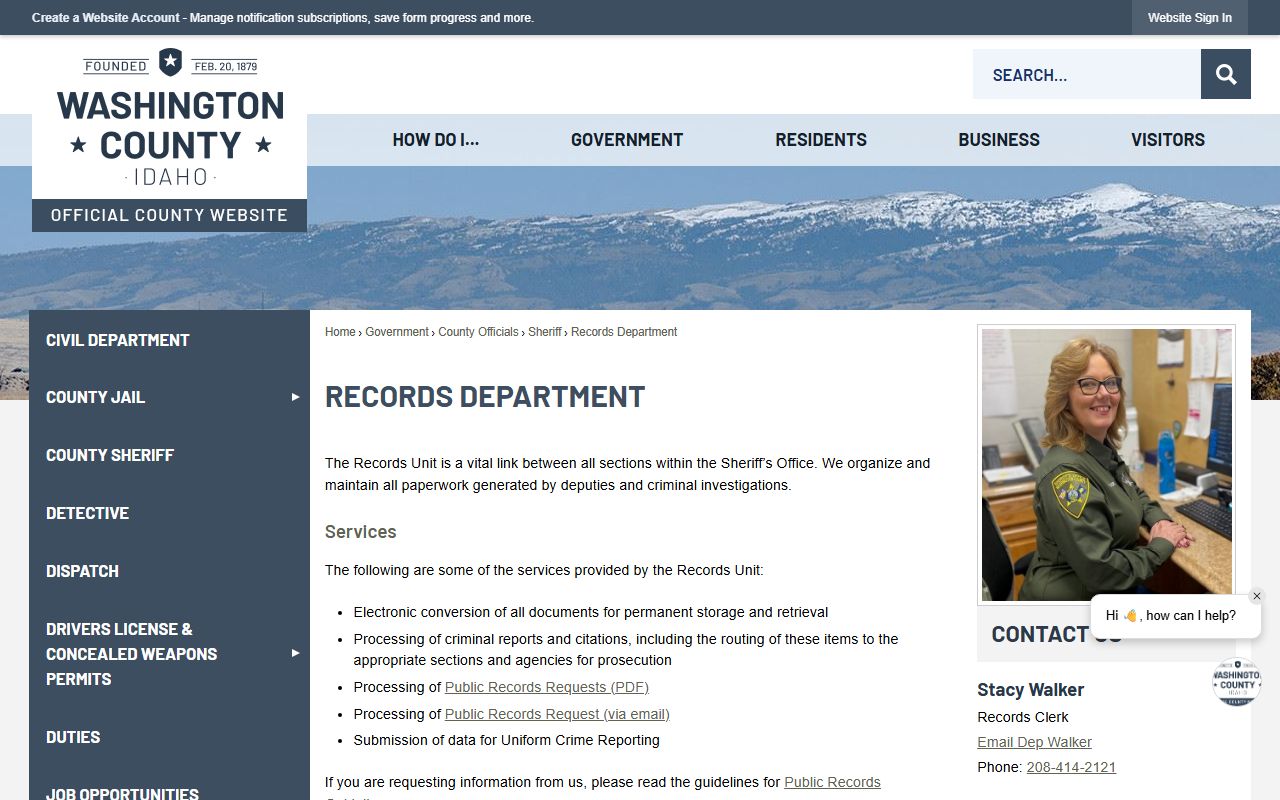Open Duties sidebar link
Viewport: 1280px width, 800px height.
pos(73,737)
